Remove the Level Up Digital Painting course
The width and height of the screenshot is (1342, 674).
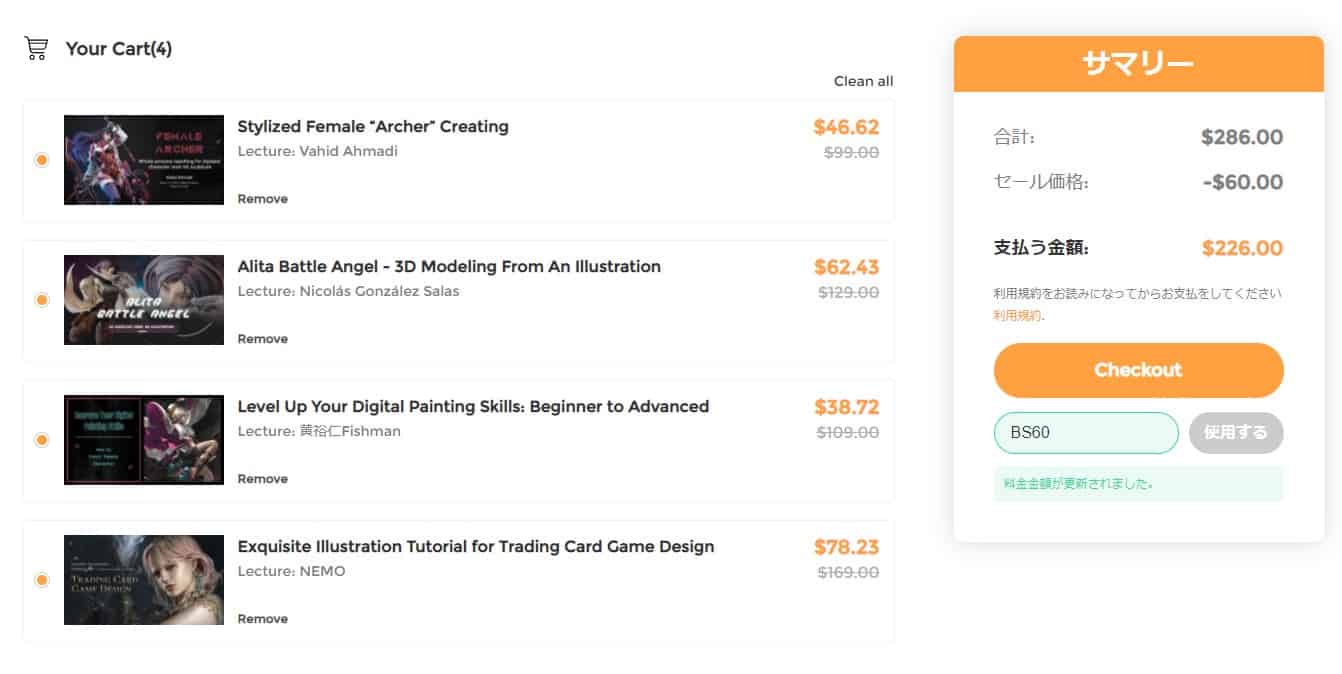(262, 479)
